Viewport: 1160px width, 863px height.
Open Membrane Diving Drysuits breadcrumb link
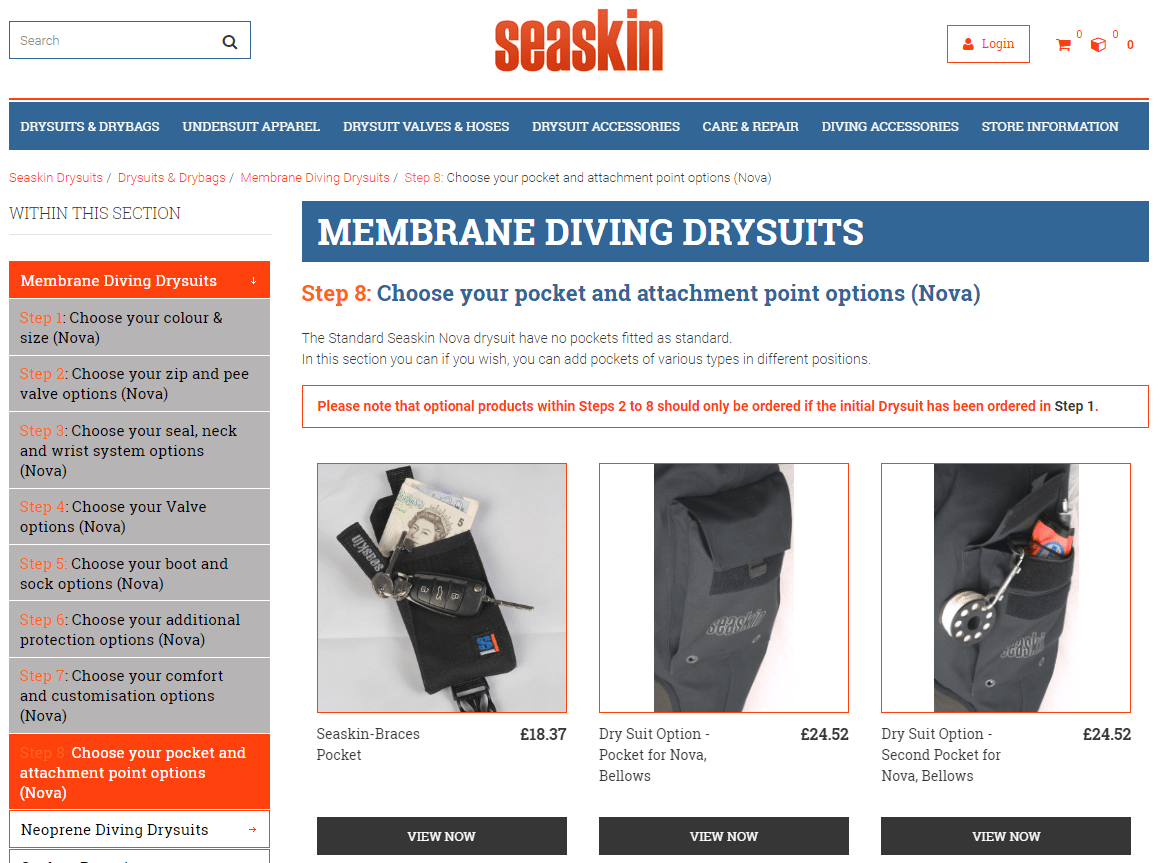tap(315, 177)
